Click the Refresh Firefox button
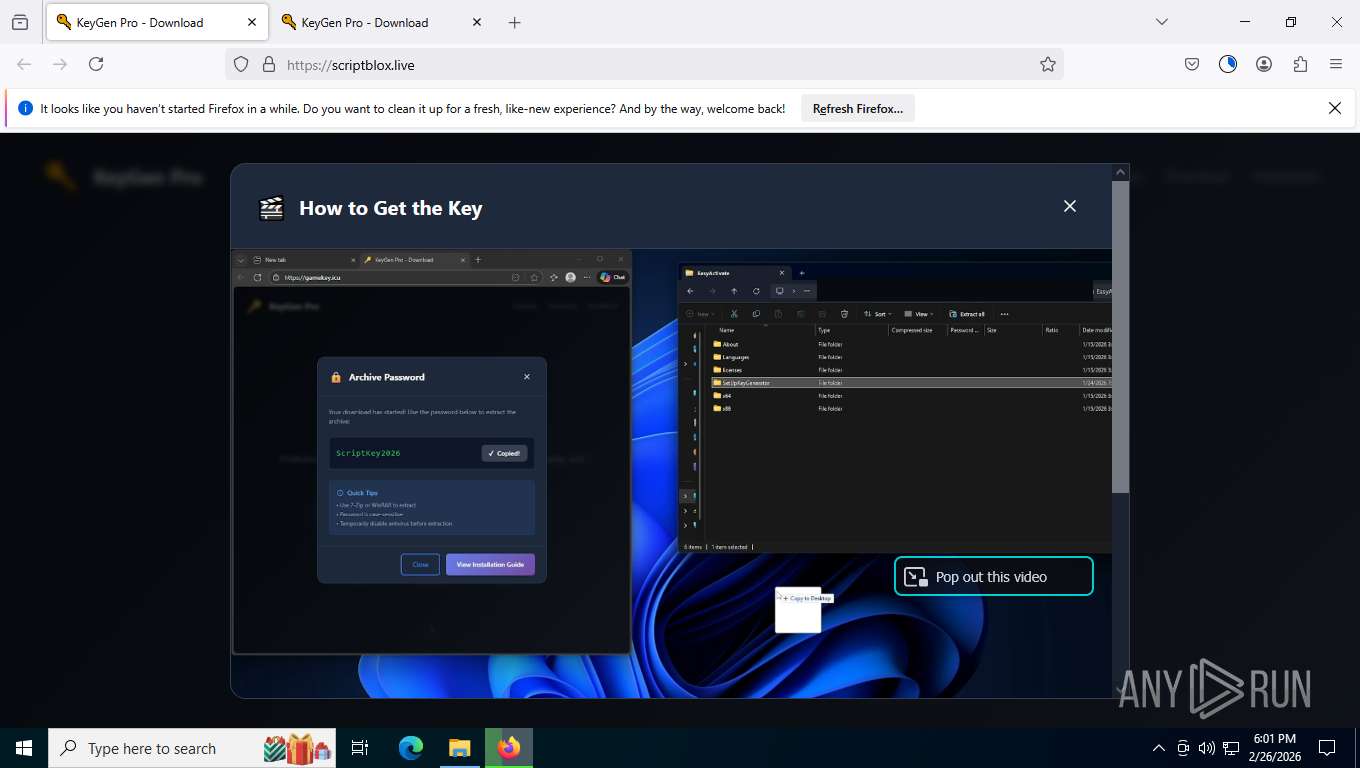Image resolution: width=1360 pixels, height=768 pixels. [x=858, y=109]
